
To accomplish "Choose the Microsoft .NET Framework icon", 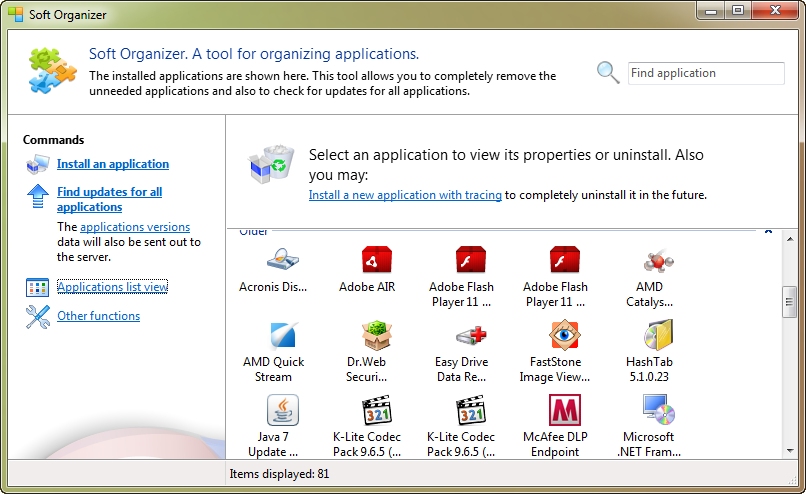I will tap(658, 410).
